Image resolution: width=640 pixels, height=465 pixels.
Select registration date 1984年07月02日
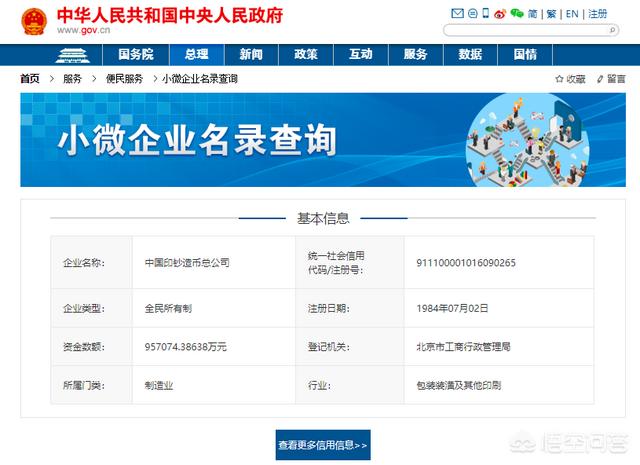click(452, 308)
